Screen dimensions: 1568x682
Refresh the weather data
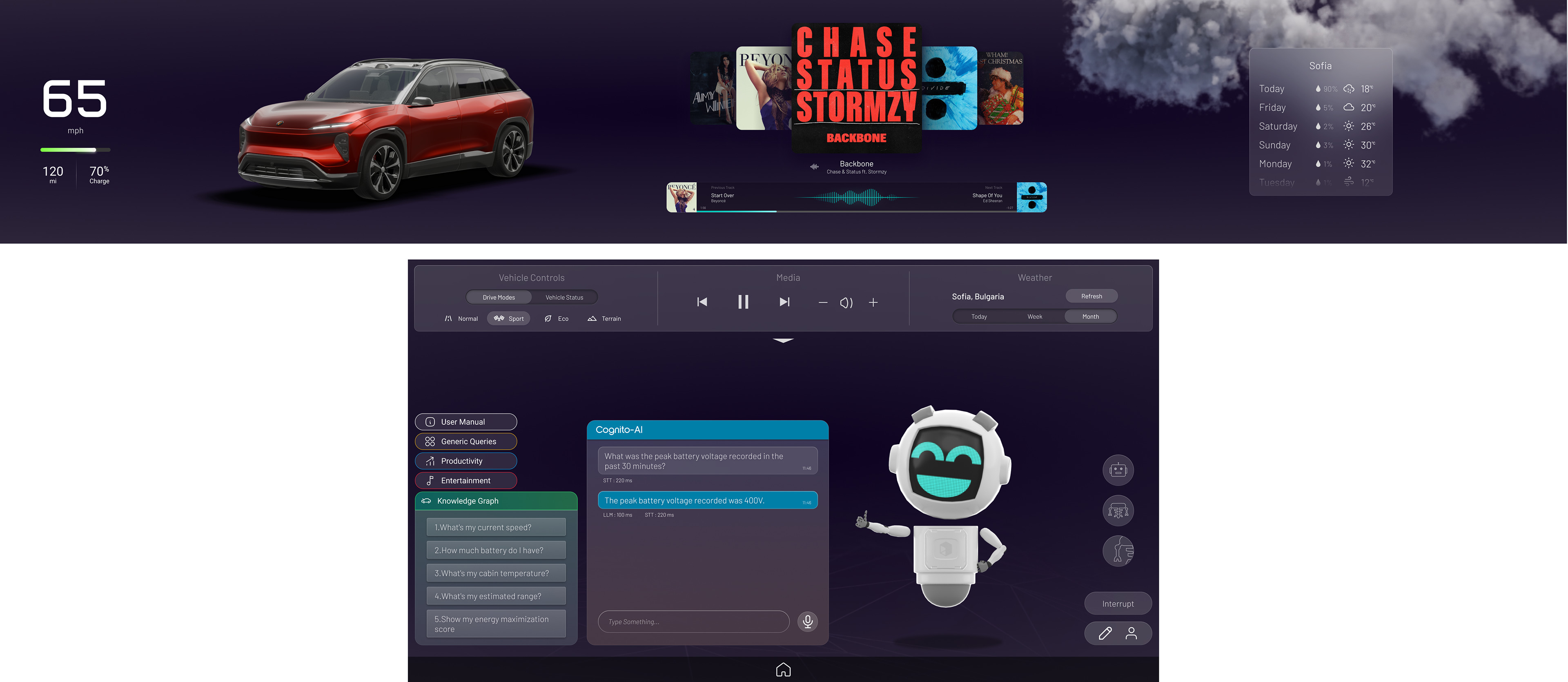[x=1091, y=296]
